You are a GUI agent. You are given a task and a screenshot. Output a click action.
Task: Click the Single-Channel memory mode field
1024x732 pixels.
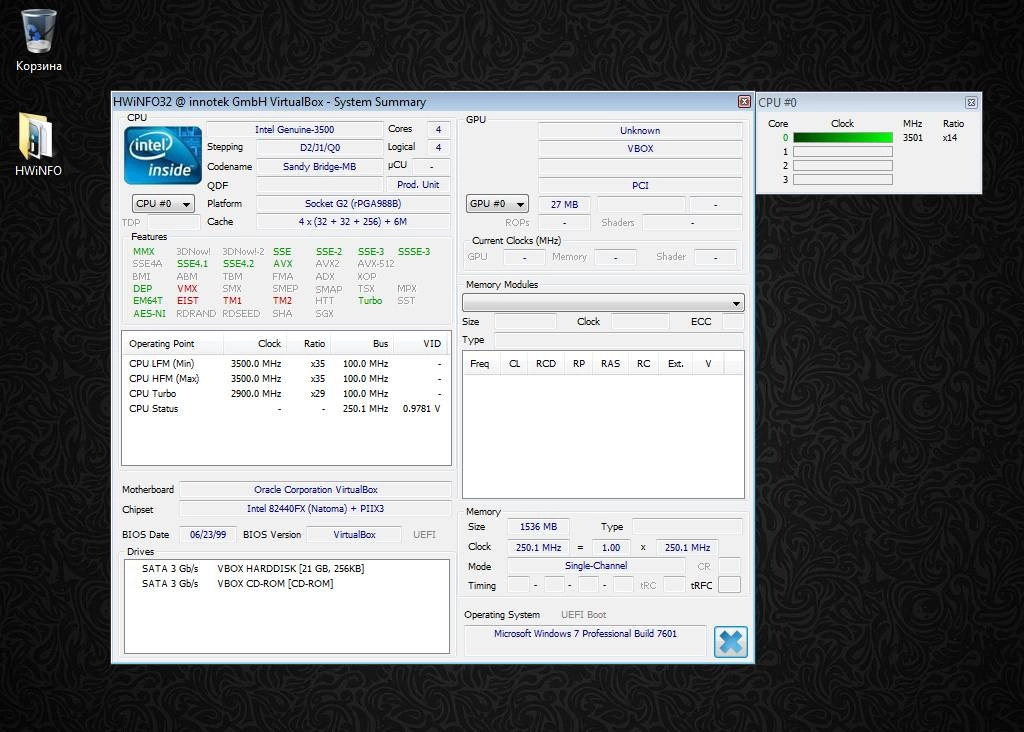(596, 566)
